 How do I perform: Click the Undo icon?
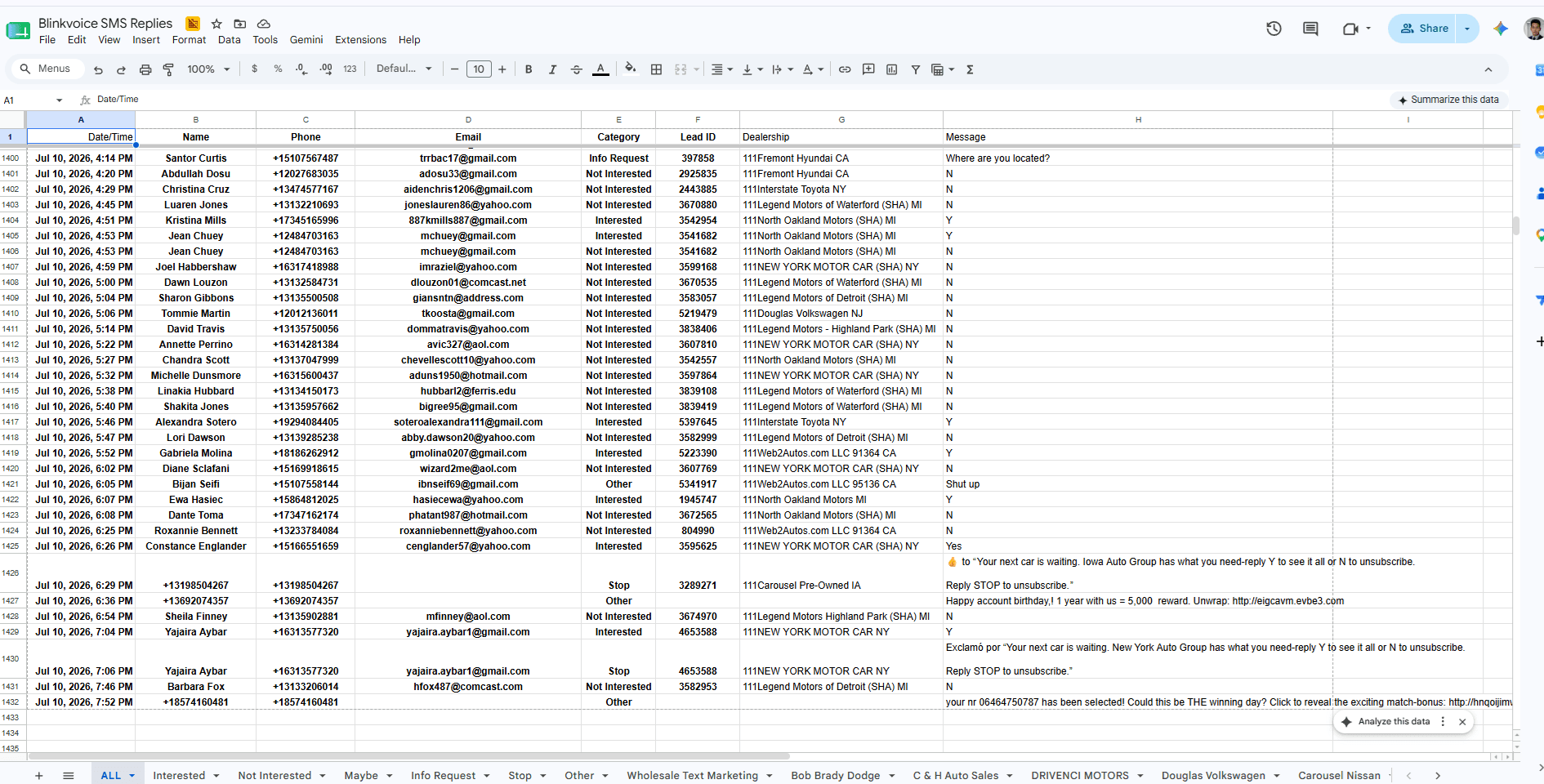[x=98, y=69]
